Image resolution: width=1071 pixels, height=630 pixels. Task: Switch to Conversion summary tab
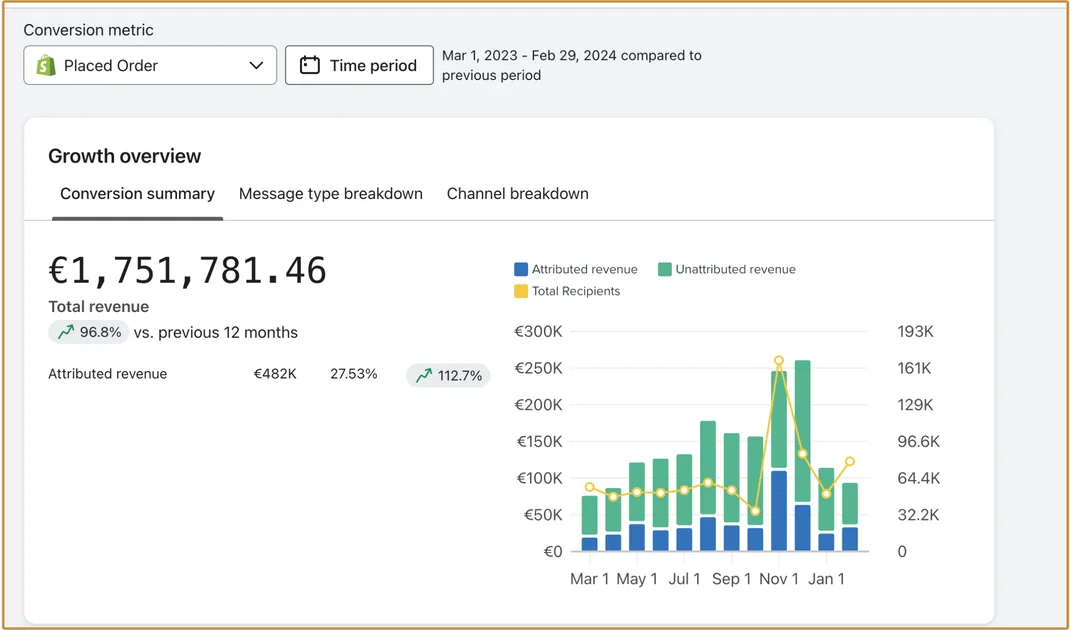137,194
